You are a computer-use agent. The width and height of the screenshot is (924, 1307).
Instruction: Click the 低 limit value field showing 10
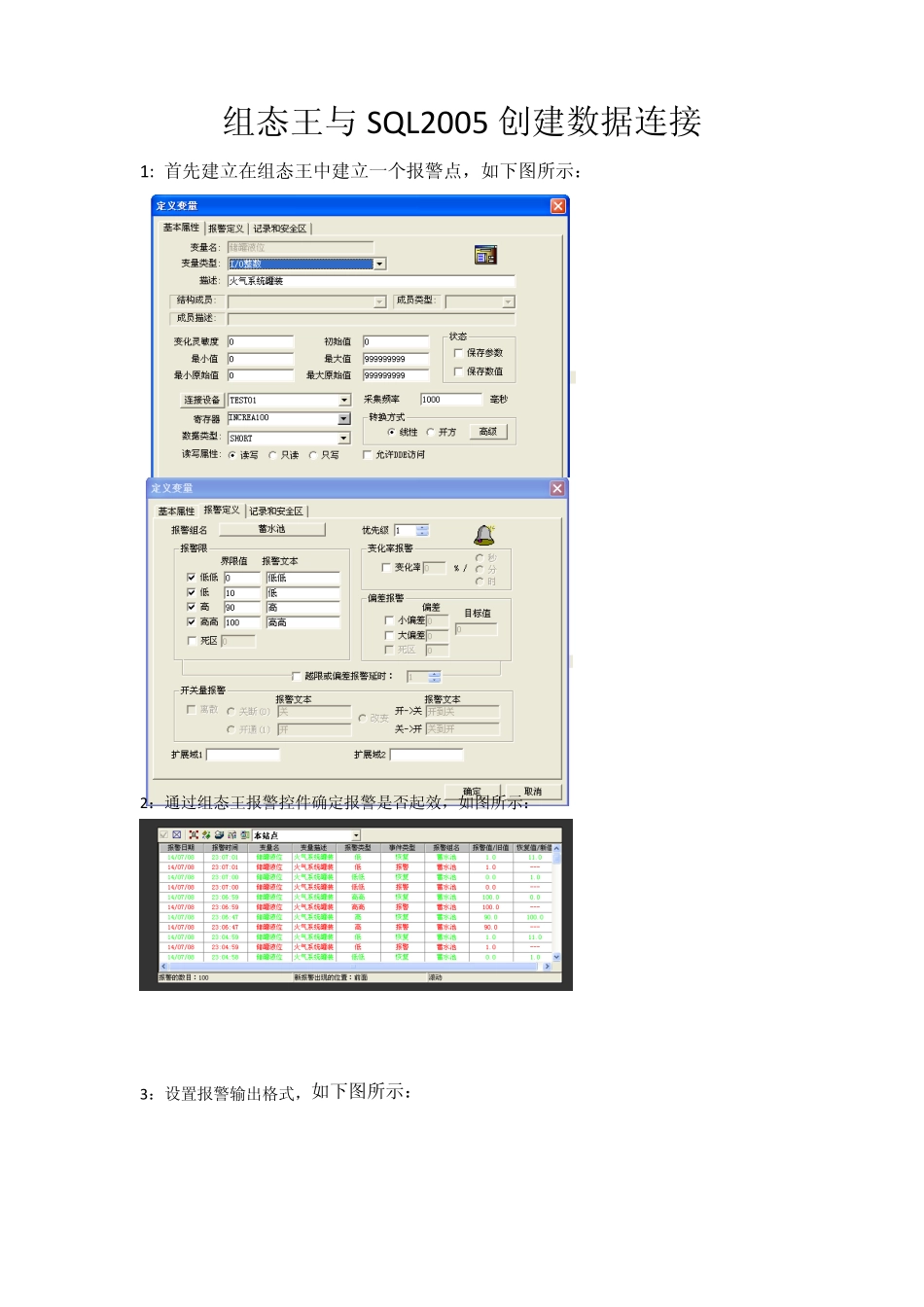tap(243, 593)
